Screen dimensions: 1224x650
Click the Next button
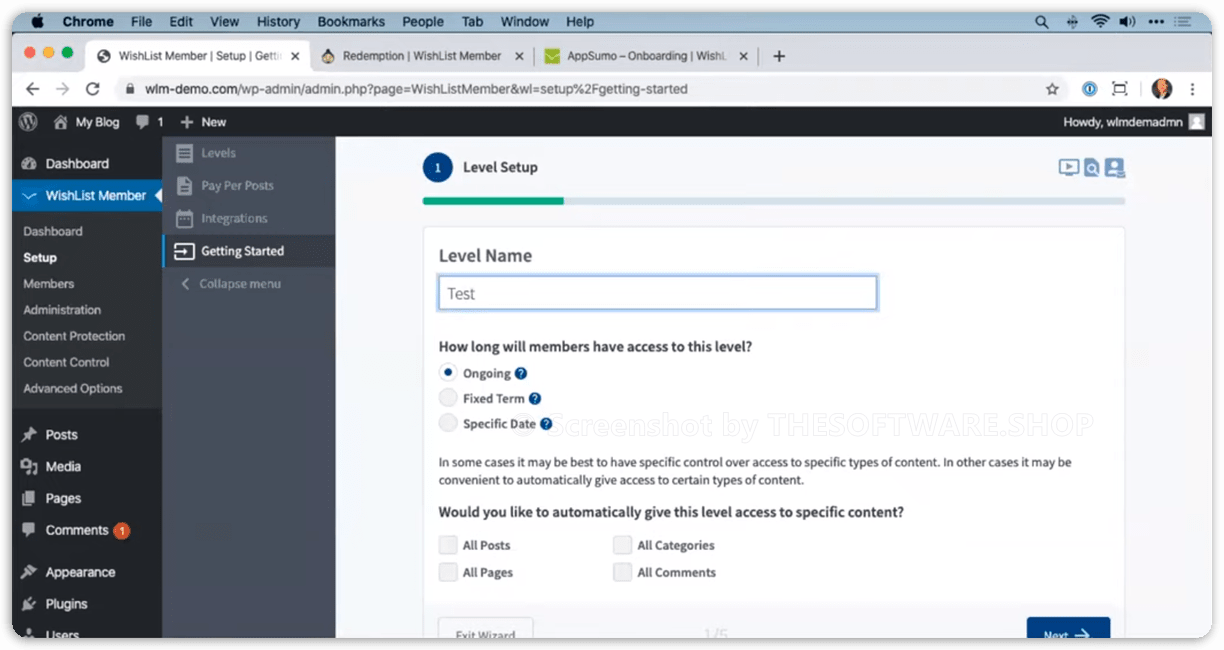tap(1068, 629)
